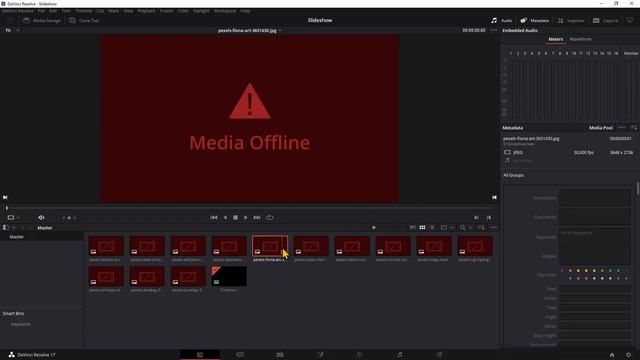Open the Edit menu
The width and height of the screenshot is (640, 360).
tap(53, 11)
